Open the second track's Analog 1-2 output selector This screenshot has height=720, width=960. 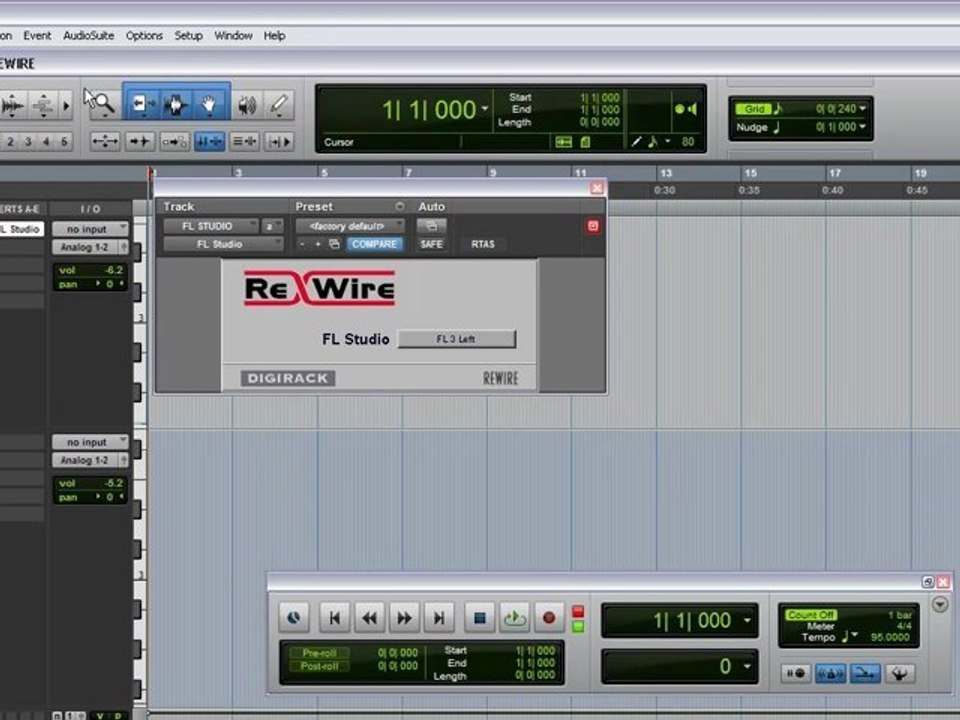tap(90, 460)
